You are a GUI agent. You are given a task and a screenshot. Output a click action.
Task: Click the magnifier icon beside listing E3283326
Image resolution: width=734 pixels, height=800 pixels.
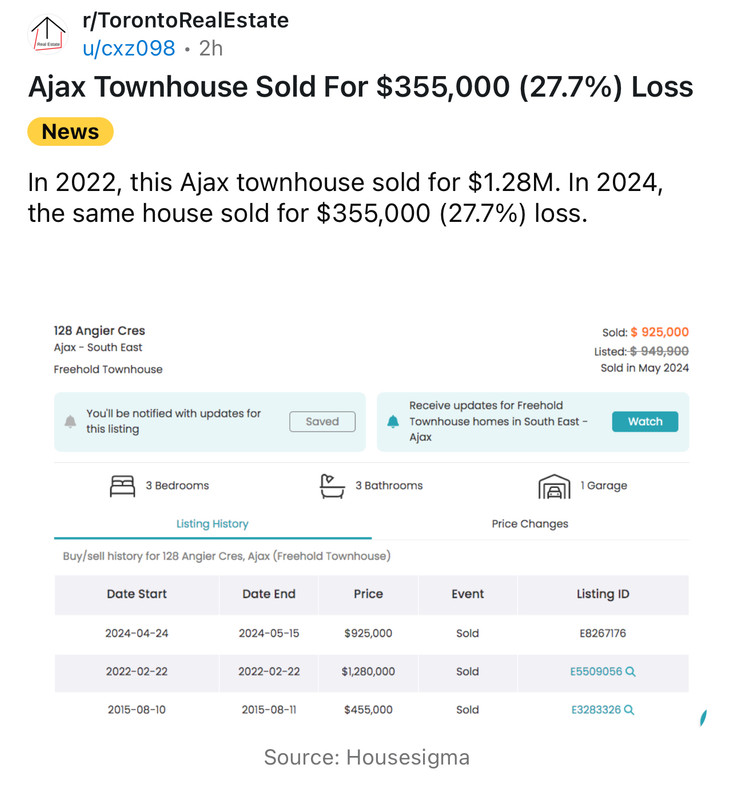coord(629,710)
